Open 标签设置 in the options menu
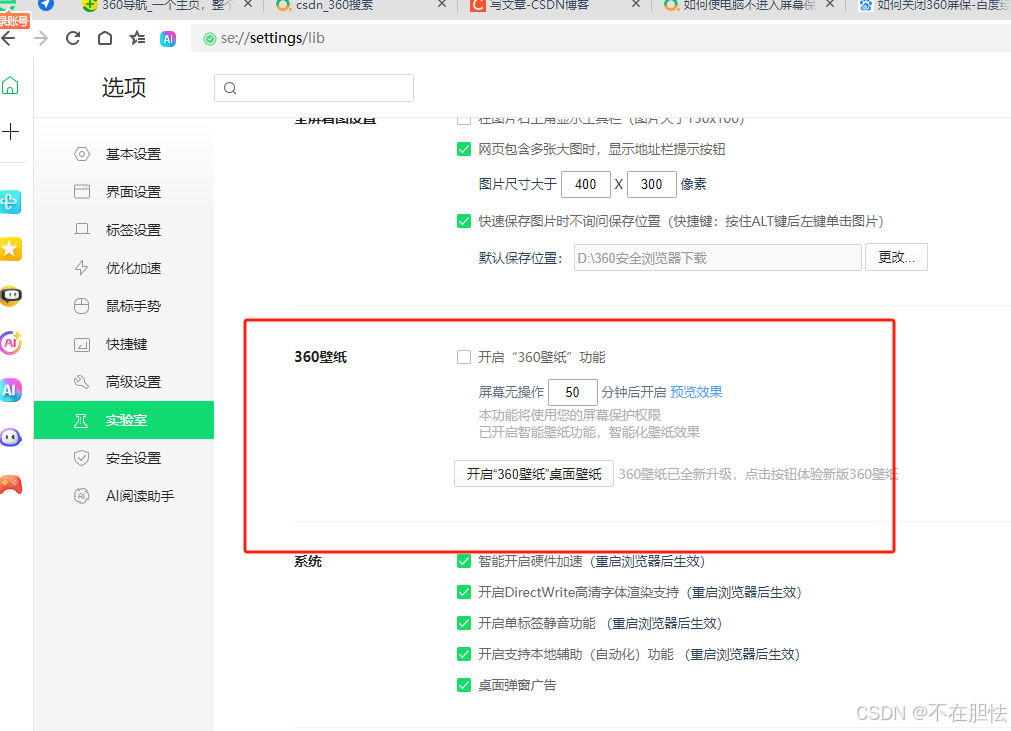The width and height of the screenshot is (1011, 731). pos(124,230)
